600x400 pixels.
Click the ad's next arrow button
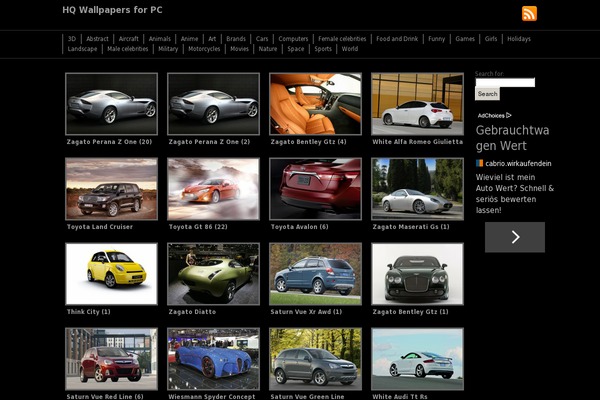point(515,237)
